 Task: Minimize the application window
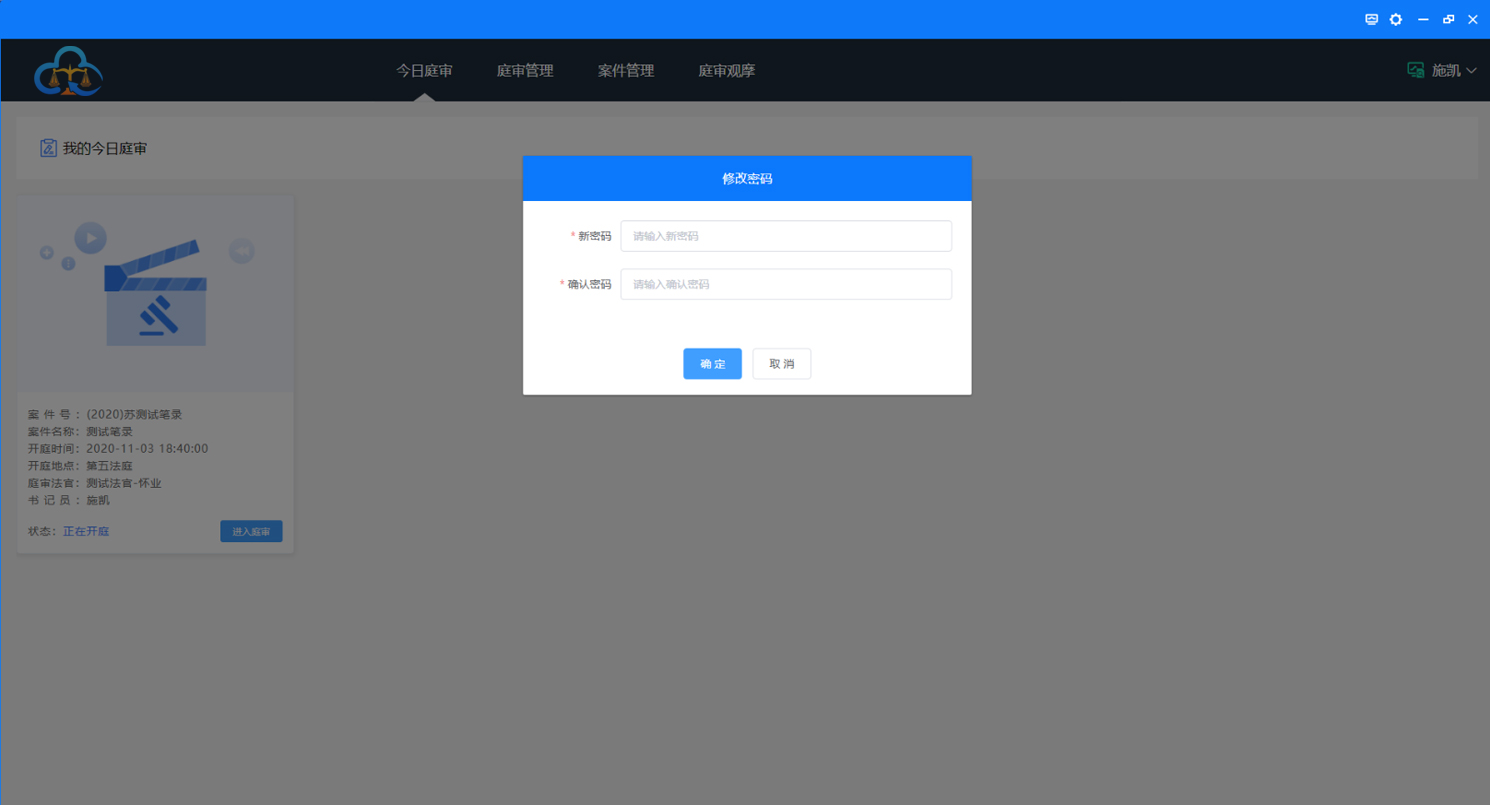pyautogui.click(x=1423, y=19)
